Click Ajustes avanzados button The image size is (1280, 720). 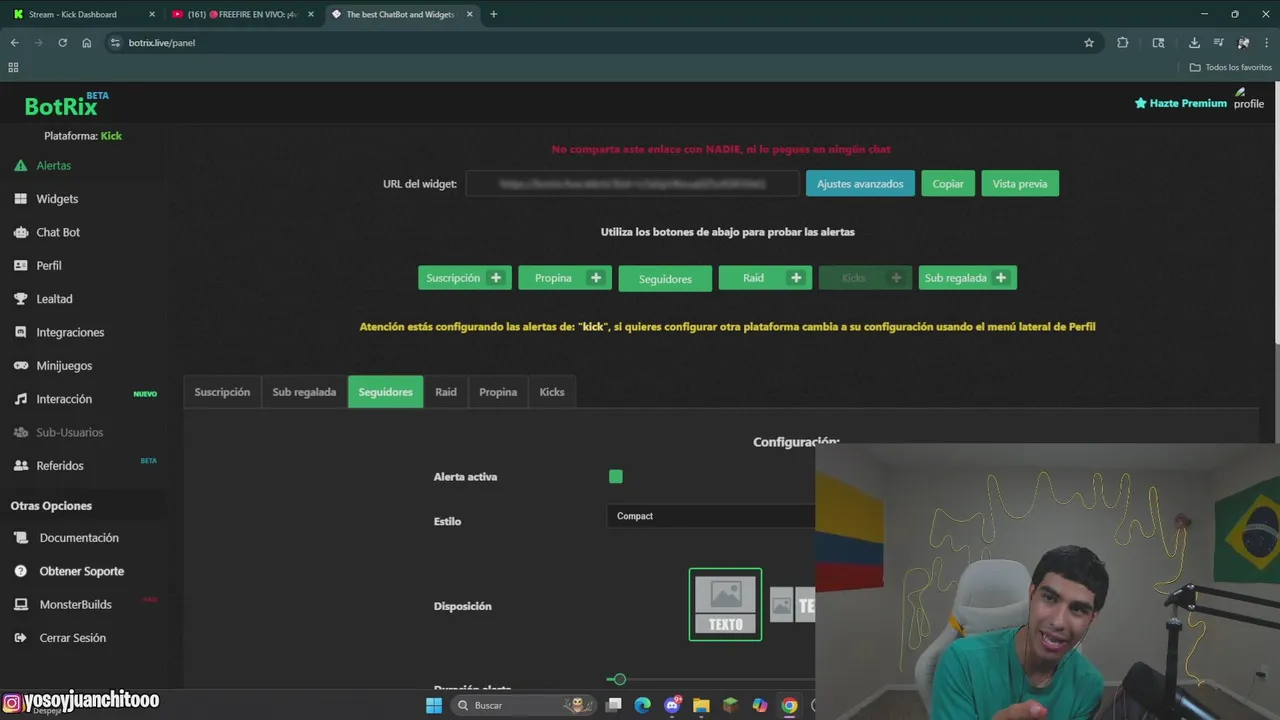[x=860, y=184]
